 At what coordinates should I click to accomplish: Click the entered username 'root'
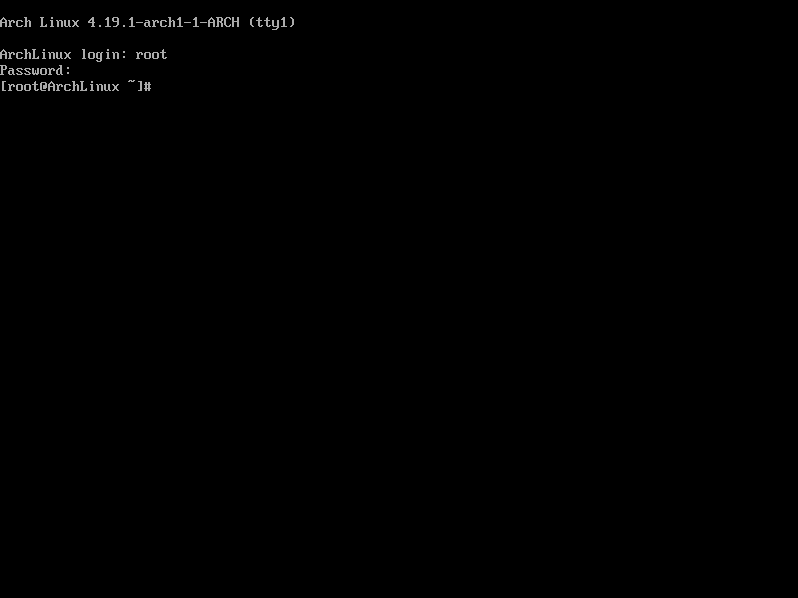pos(151,55)
